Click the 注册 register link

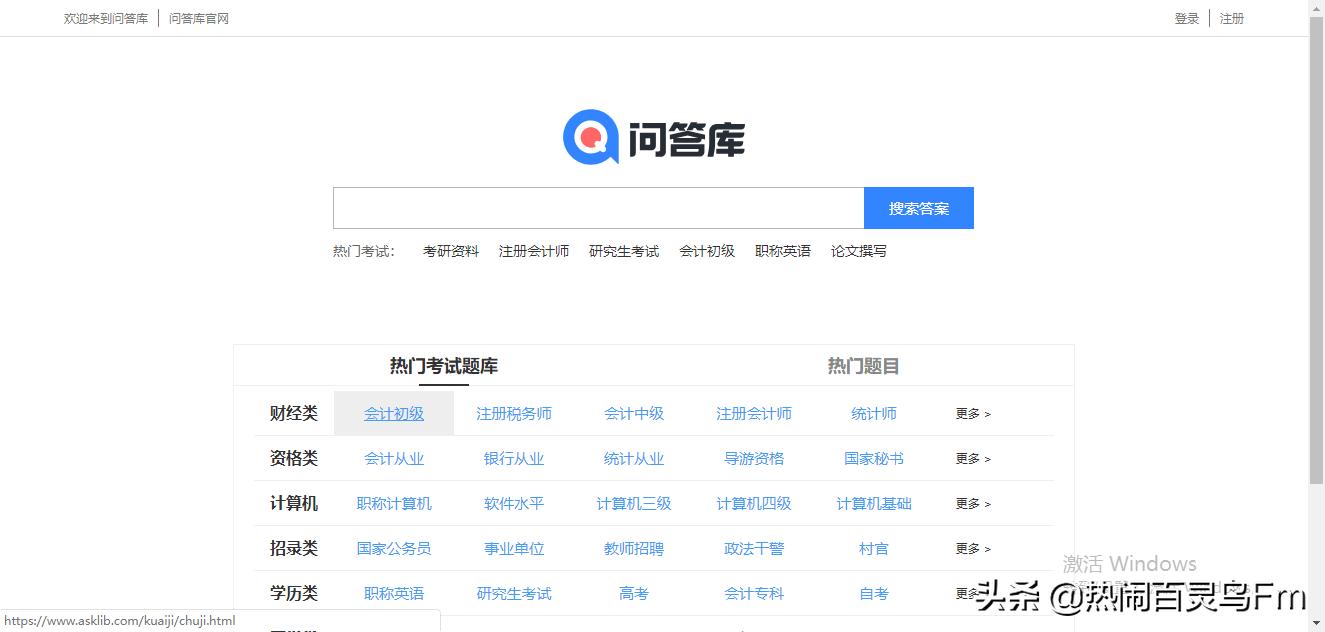pyautogui.click(x=1232, y=18)
